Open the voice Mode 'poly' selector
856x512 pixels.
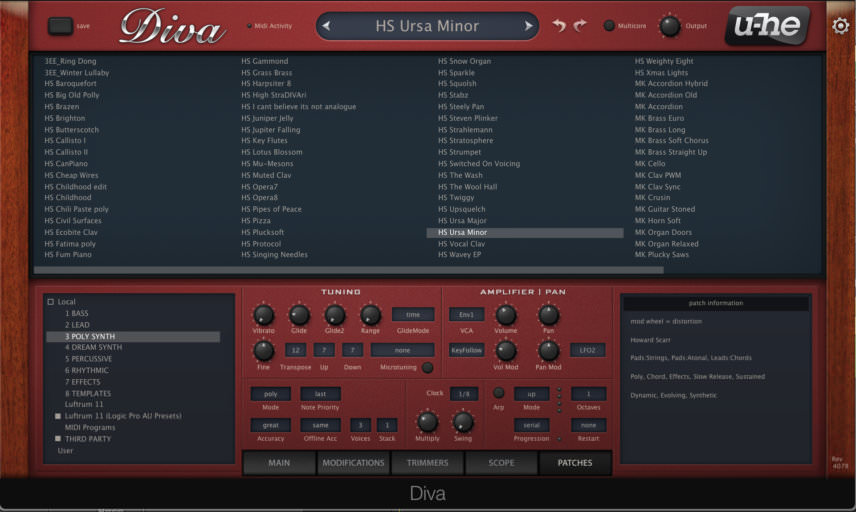point(271,394)
